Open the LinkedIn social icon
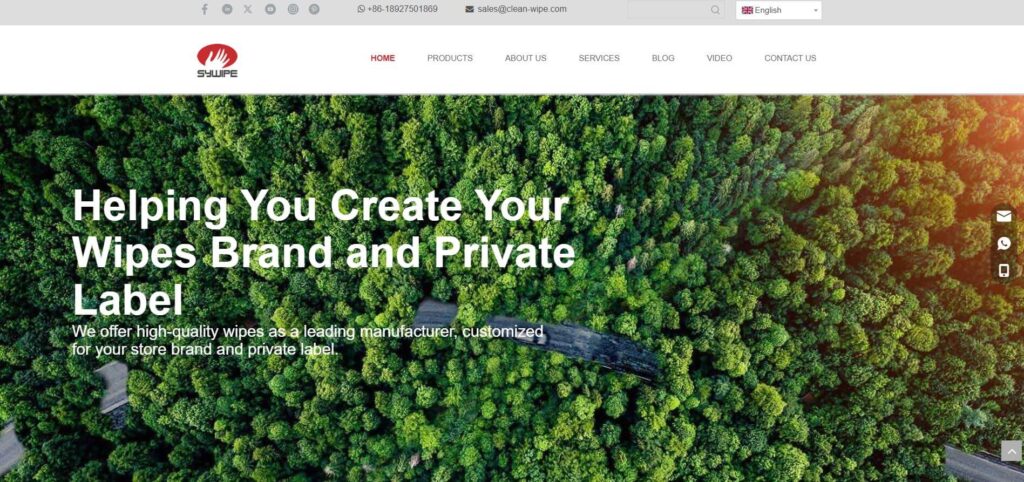The width and height of the screenshot is (1024, 482). (x=227, y=9)
